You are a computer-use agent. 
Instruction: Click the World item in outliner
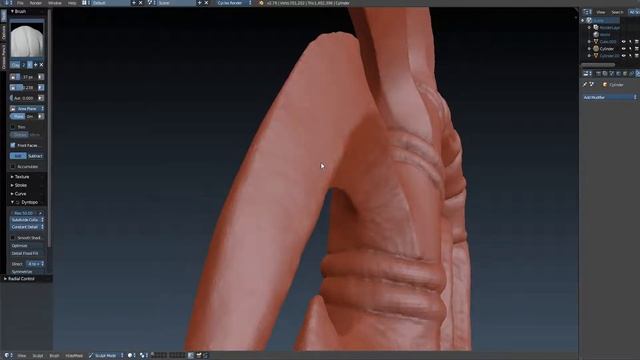[605, 35]
